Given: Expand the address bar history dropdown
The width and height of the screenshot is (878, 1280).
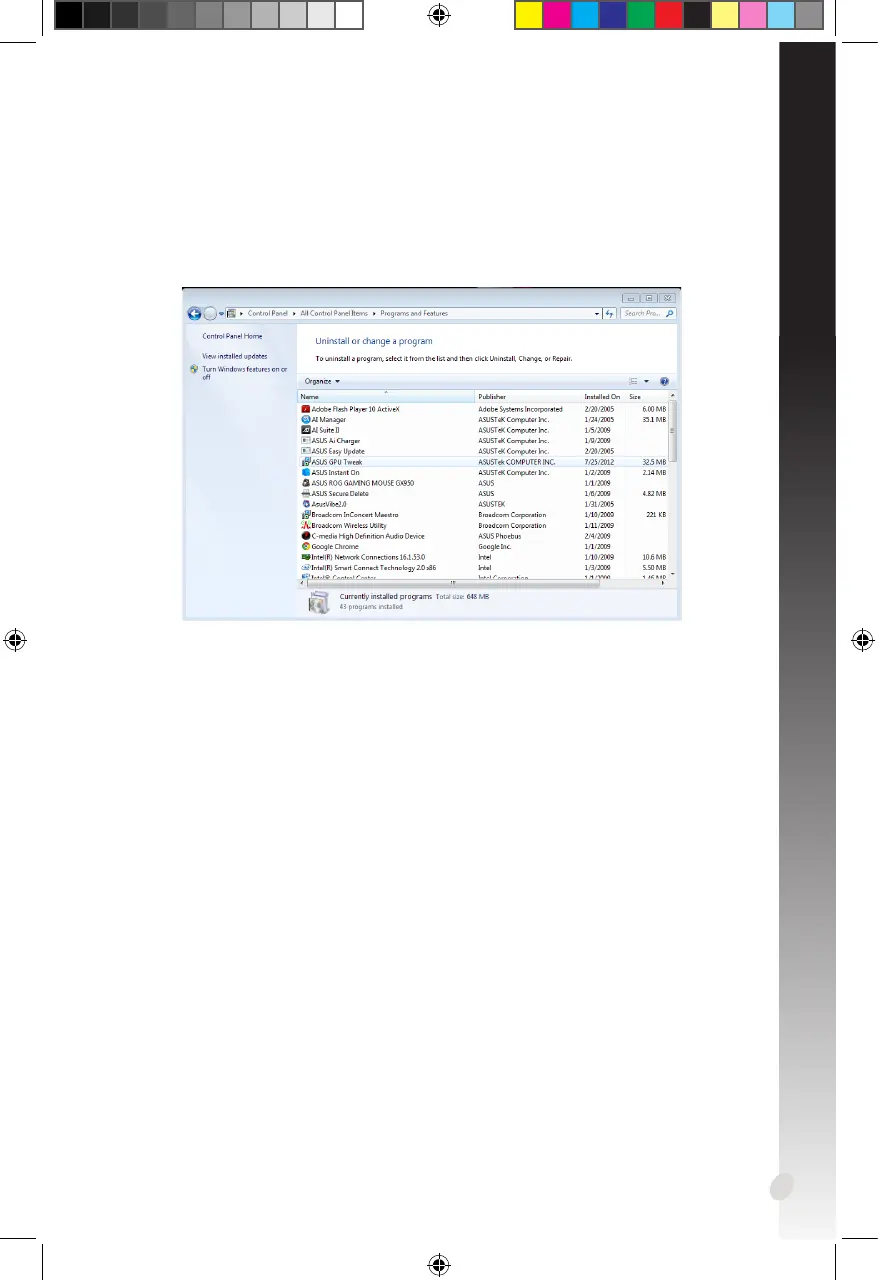Looking at the screenshot, I should pos(597,314).
